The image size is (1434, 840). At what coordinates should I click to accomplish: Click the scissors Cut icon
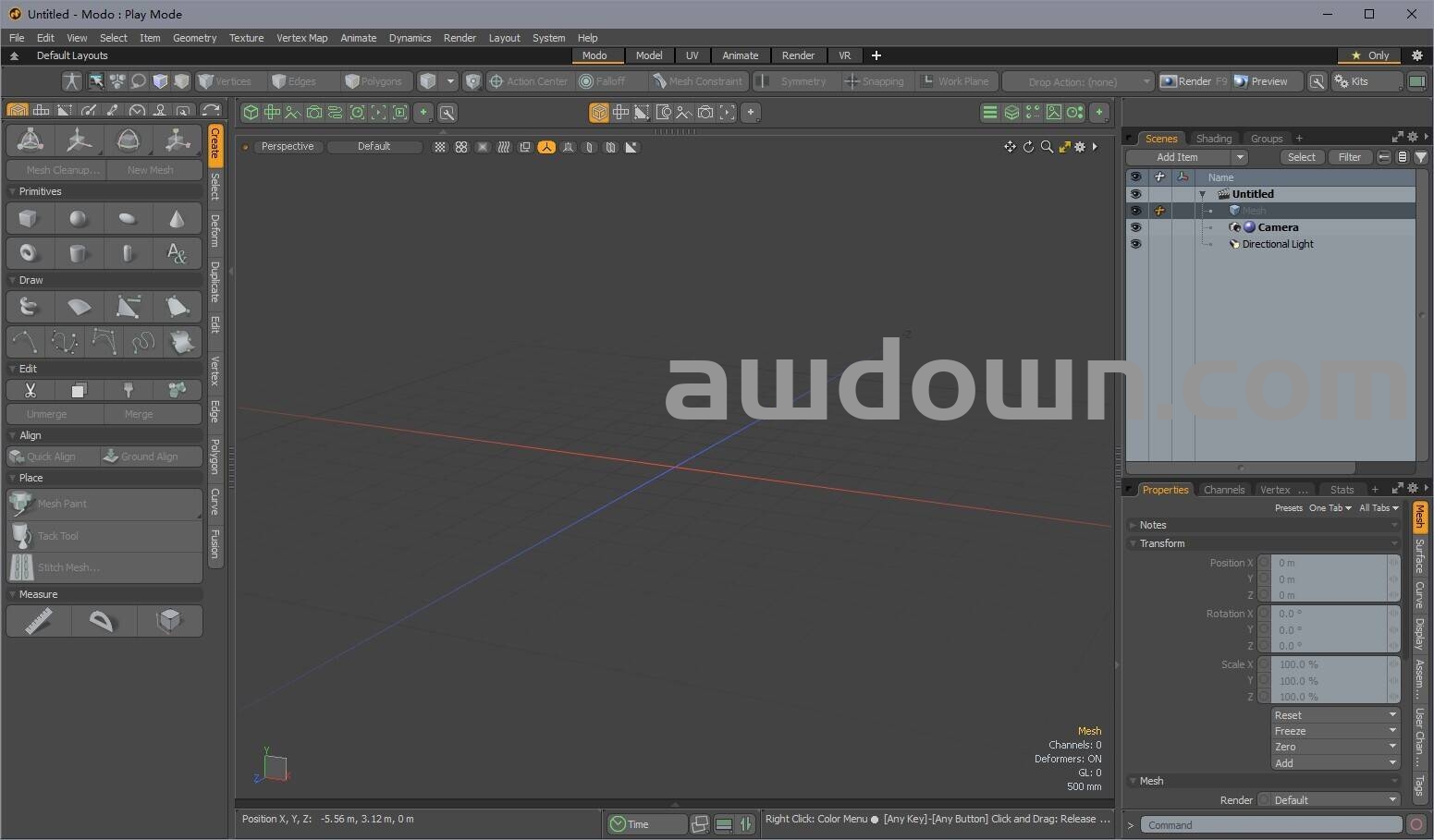tap(31, 391)
